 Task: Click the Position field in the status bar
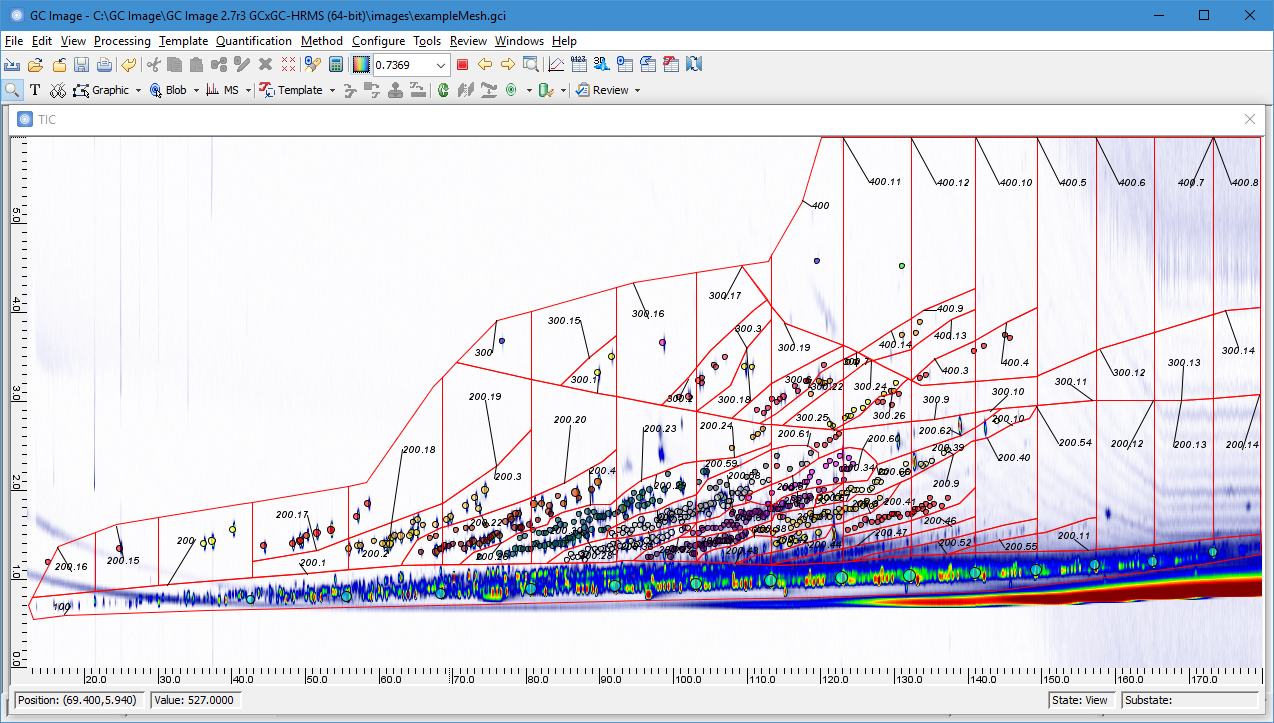coord(79,700)
